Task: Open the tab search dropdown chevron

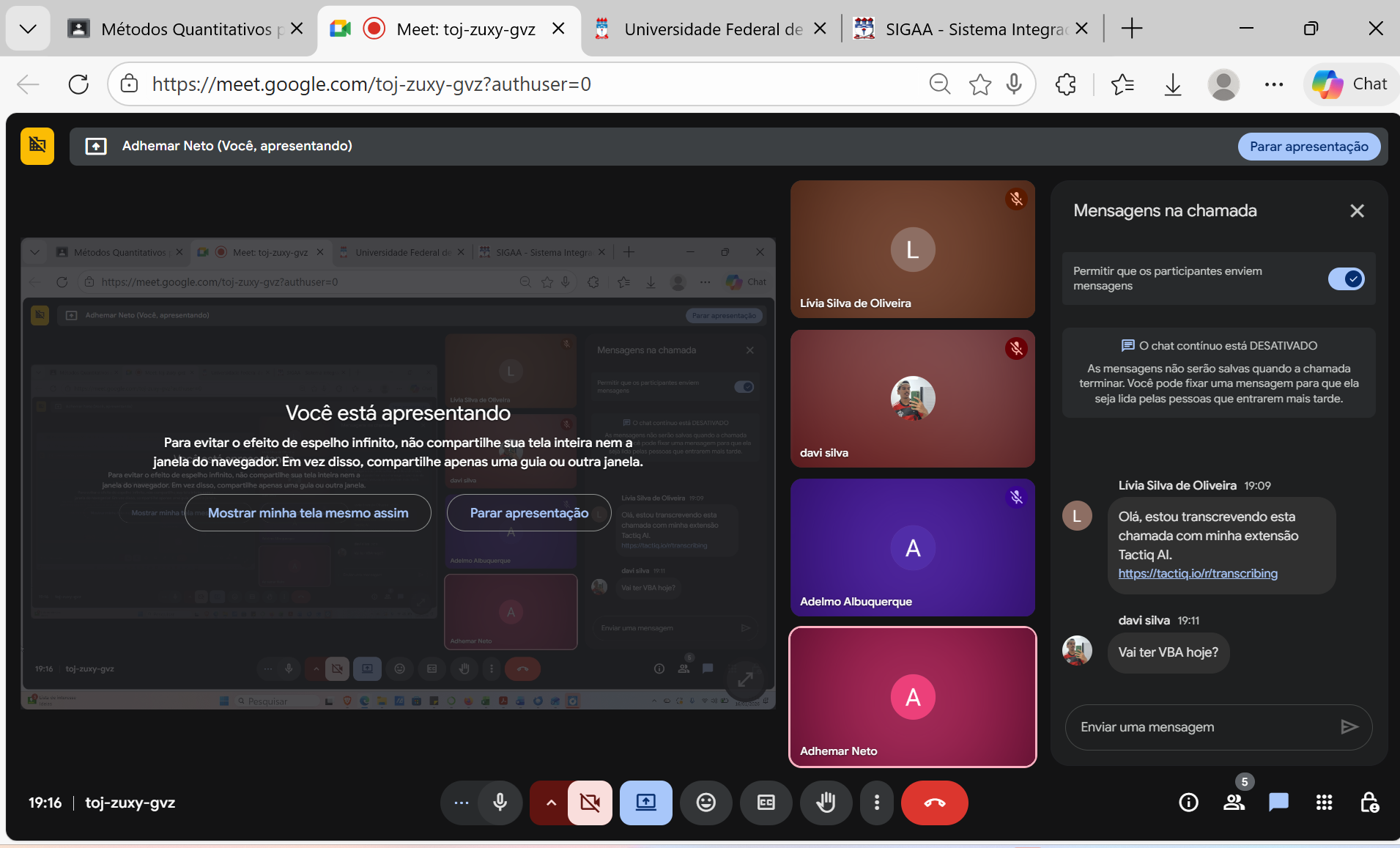Action: (28, 29)
